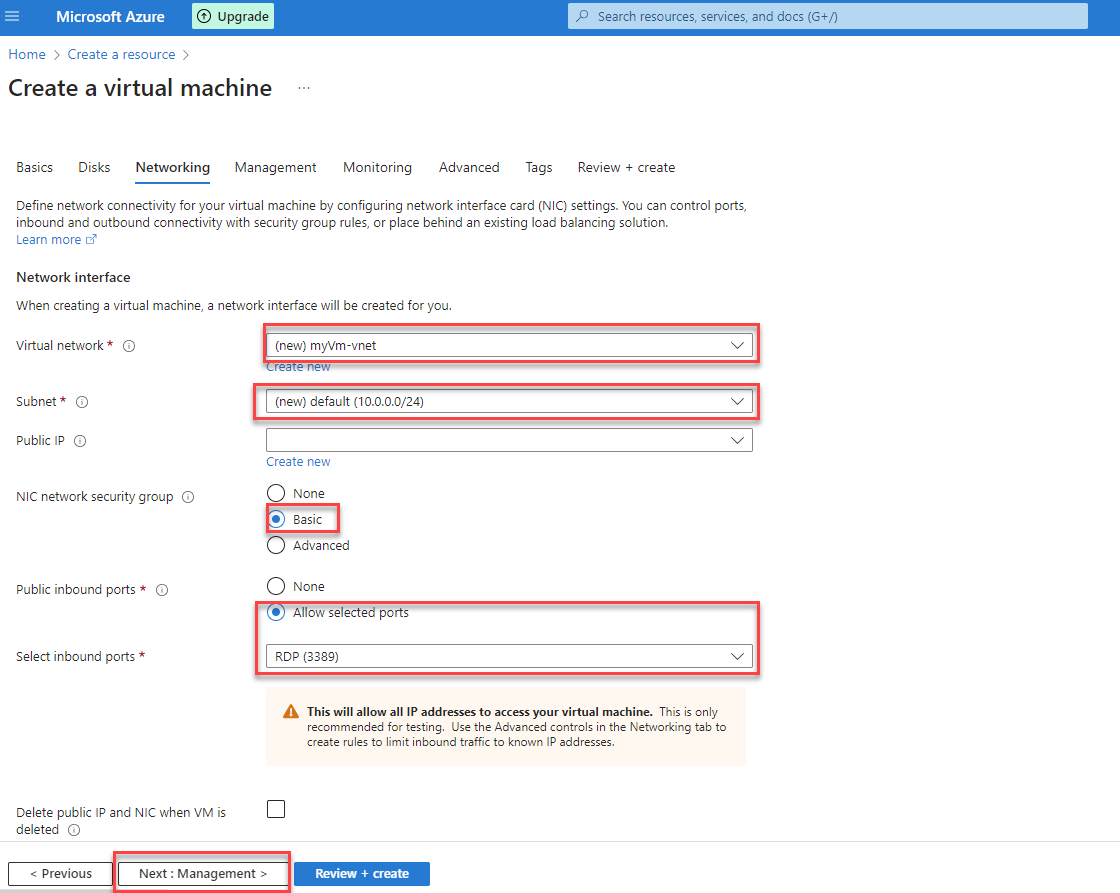Click Previous to go back

click(x=59, y=873)
